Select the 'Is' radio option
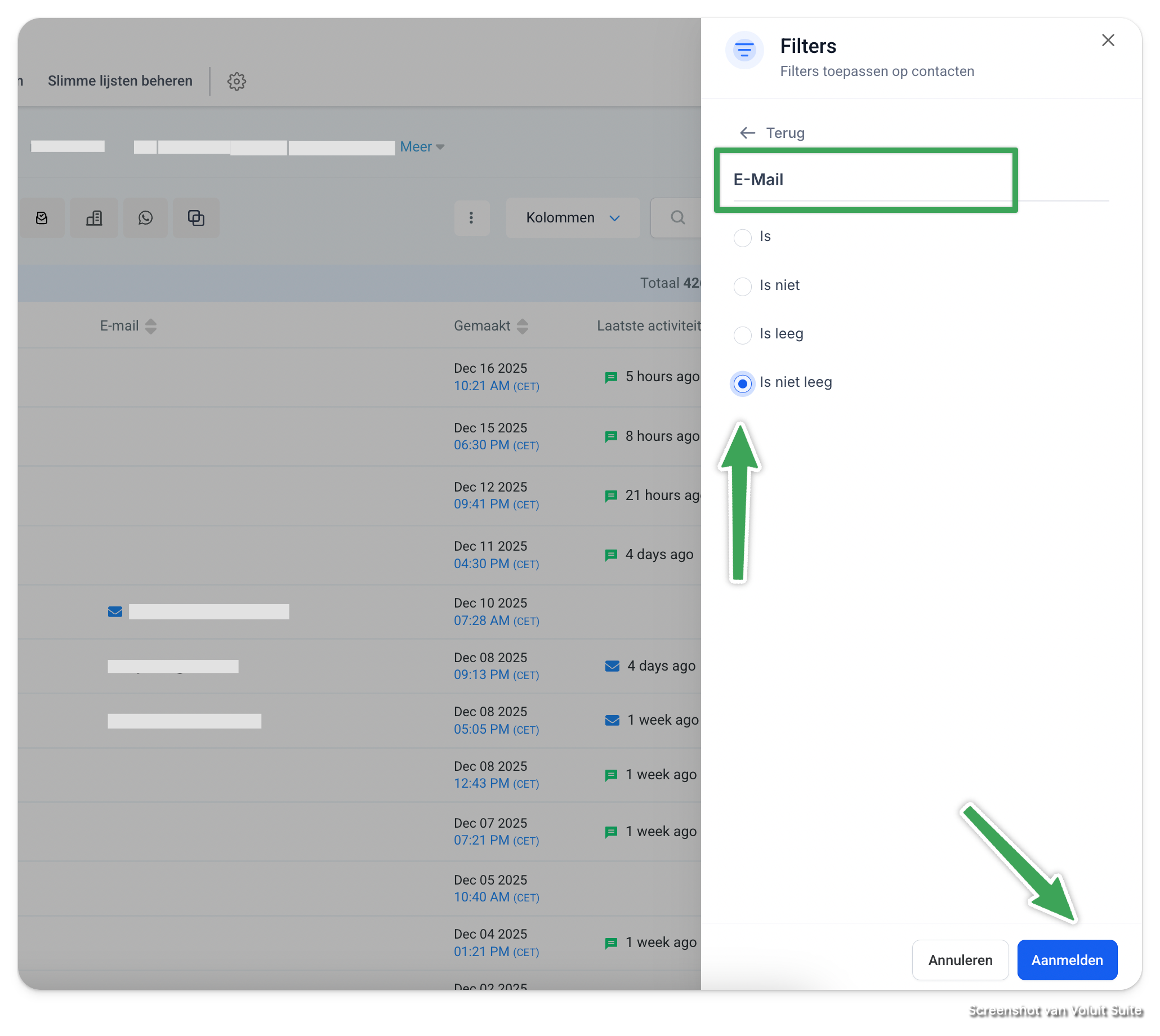Image resolution: width=1160 pixels, height=1036 pixels. [x=742, y=238]
